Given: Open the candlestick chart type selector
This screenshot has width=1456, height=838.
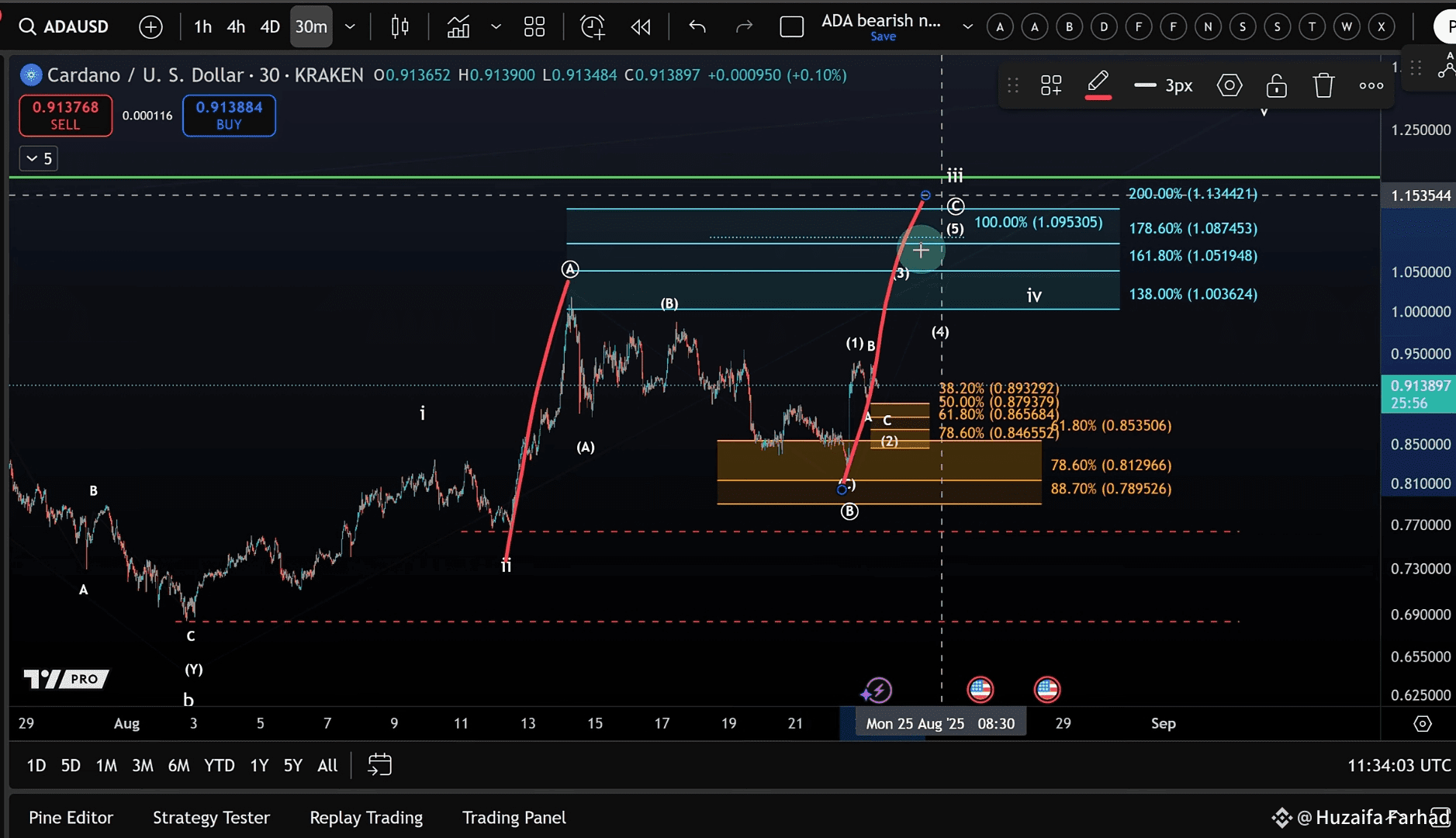Looking at the screenshot, I should [x=400, y=27].
